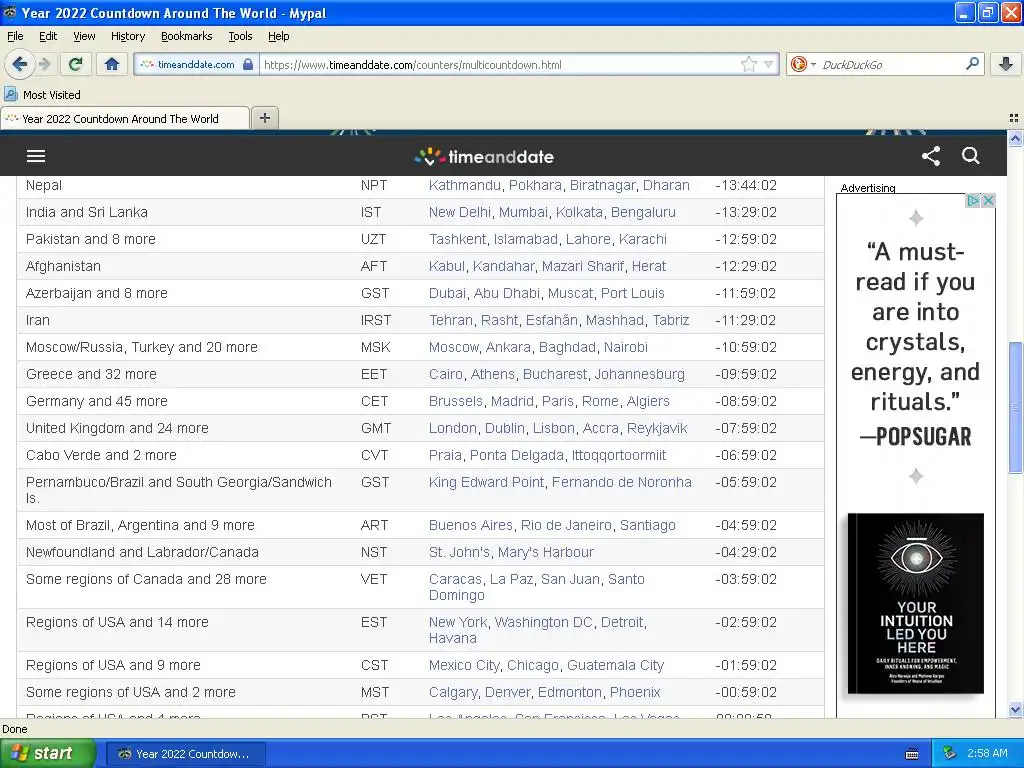Viewport: 1024px width, 768px height.
Task: Click the padlock site identity icon
Action: (248, 64)
